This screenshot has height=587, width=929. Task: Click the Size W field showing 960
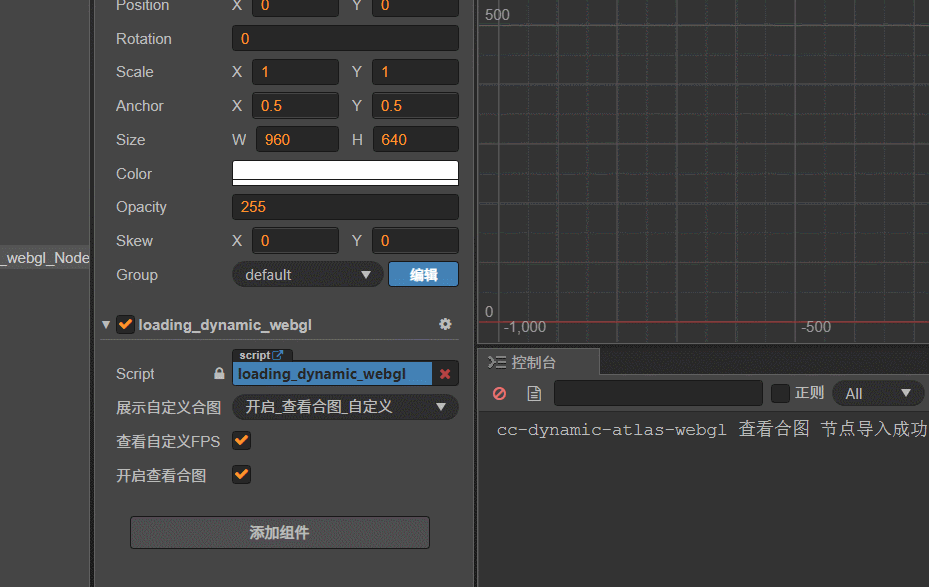point(297,139)
